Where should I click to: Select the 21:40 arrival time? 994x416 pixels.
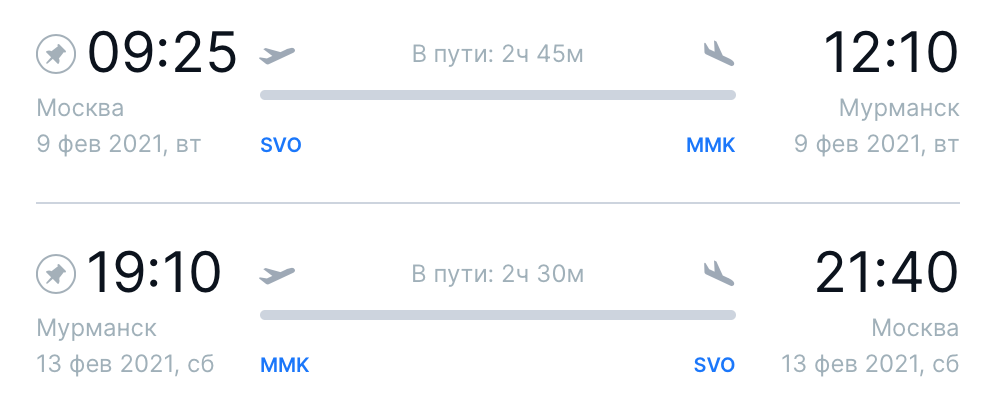pyautogui.click(x=887, y=273)
